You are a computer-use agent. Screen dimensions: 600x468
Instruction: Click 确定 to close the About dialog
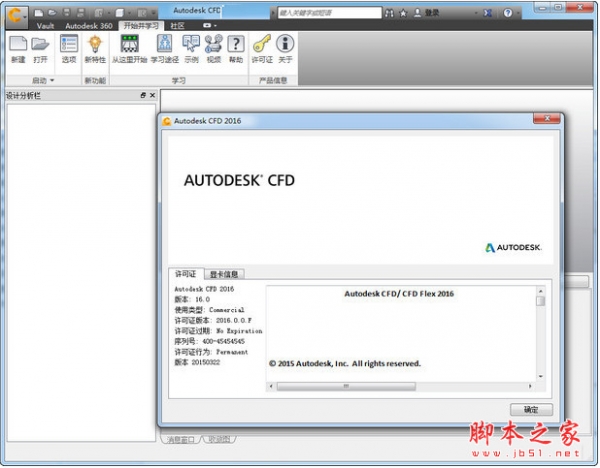[x=531, y=409]
